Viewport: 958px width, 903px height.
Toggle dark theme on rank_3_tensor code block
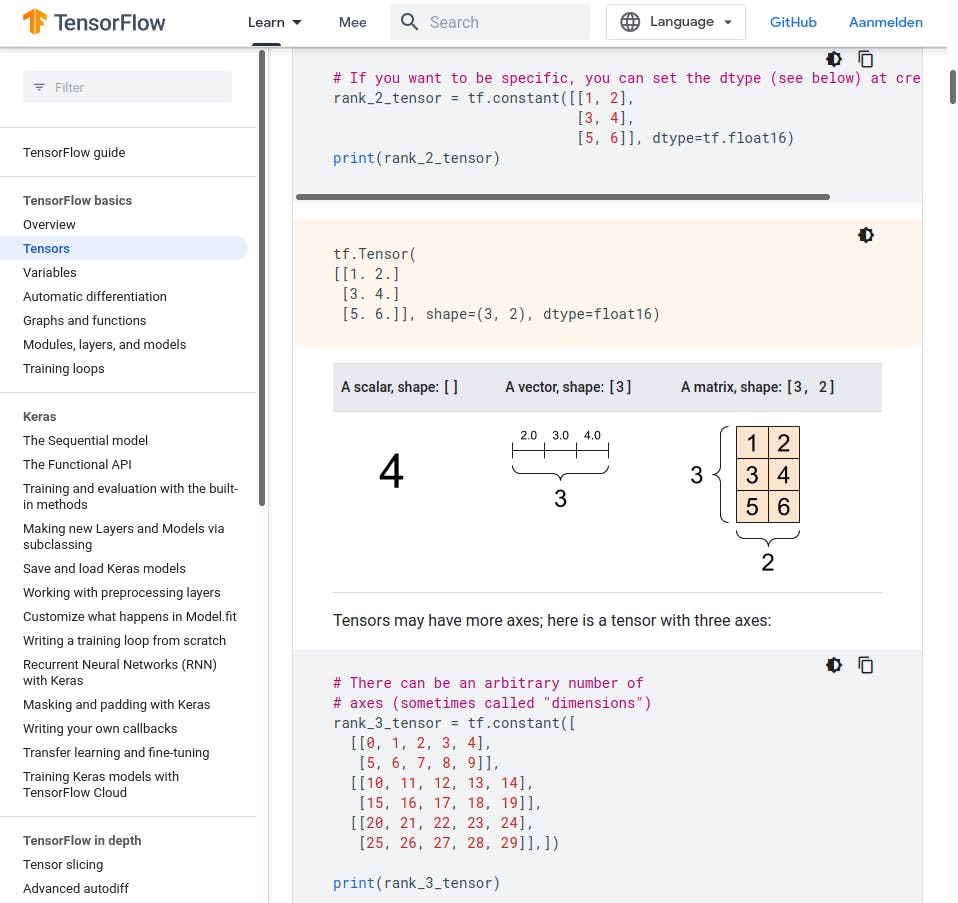[834, 665]
